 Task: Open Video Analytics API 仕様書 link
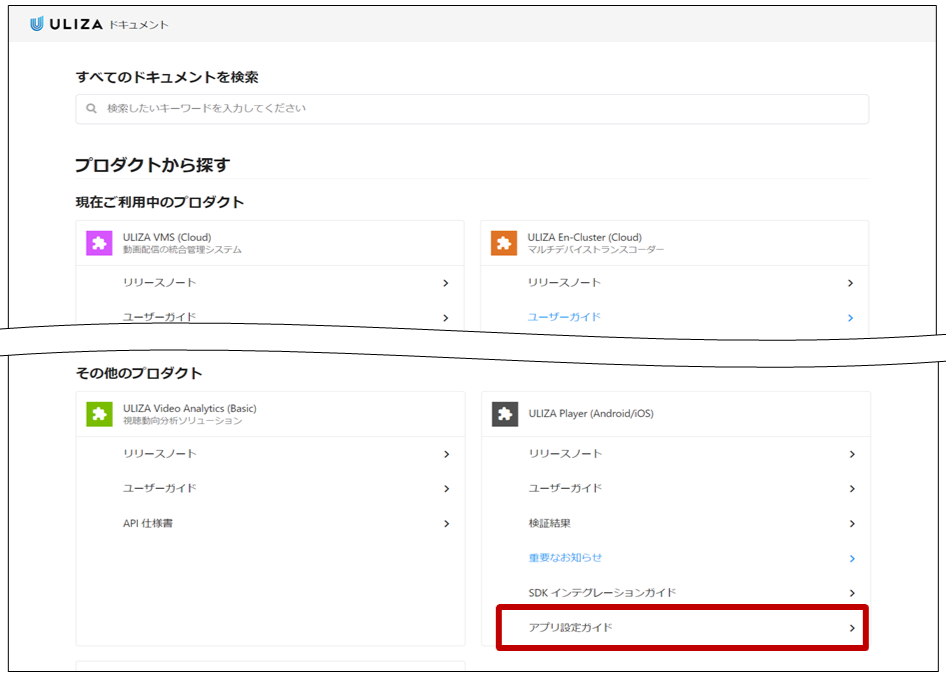(x=148, y=523)
